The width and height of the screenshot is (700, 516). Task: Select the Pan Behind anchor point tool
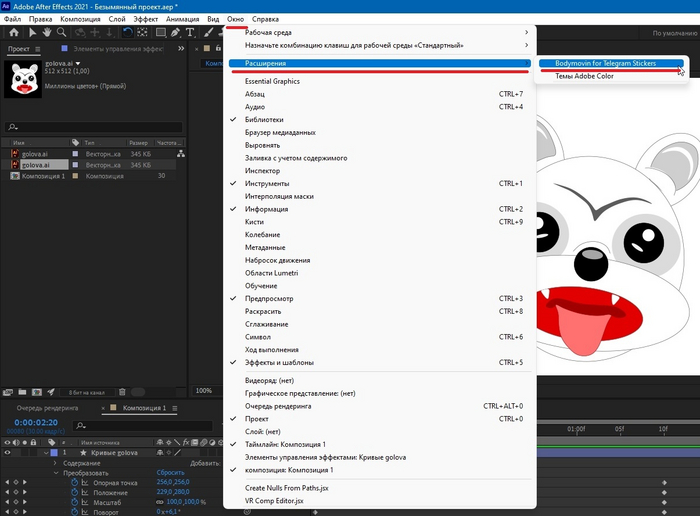coord(142,32)
